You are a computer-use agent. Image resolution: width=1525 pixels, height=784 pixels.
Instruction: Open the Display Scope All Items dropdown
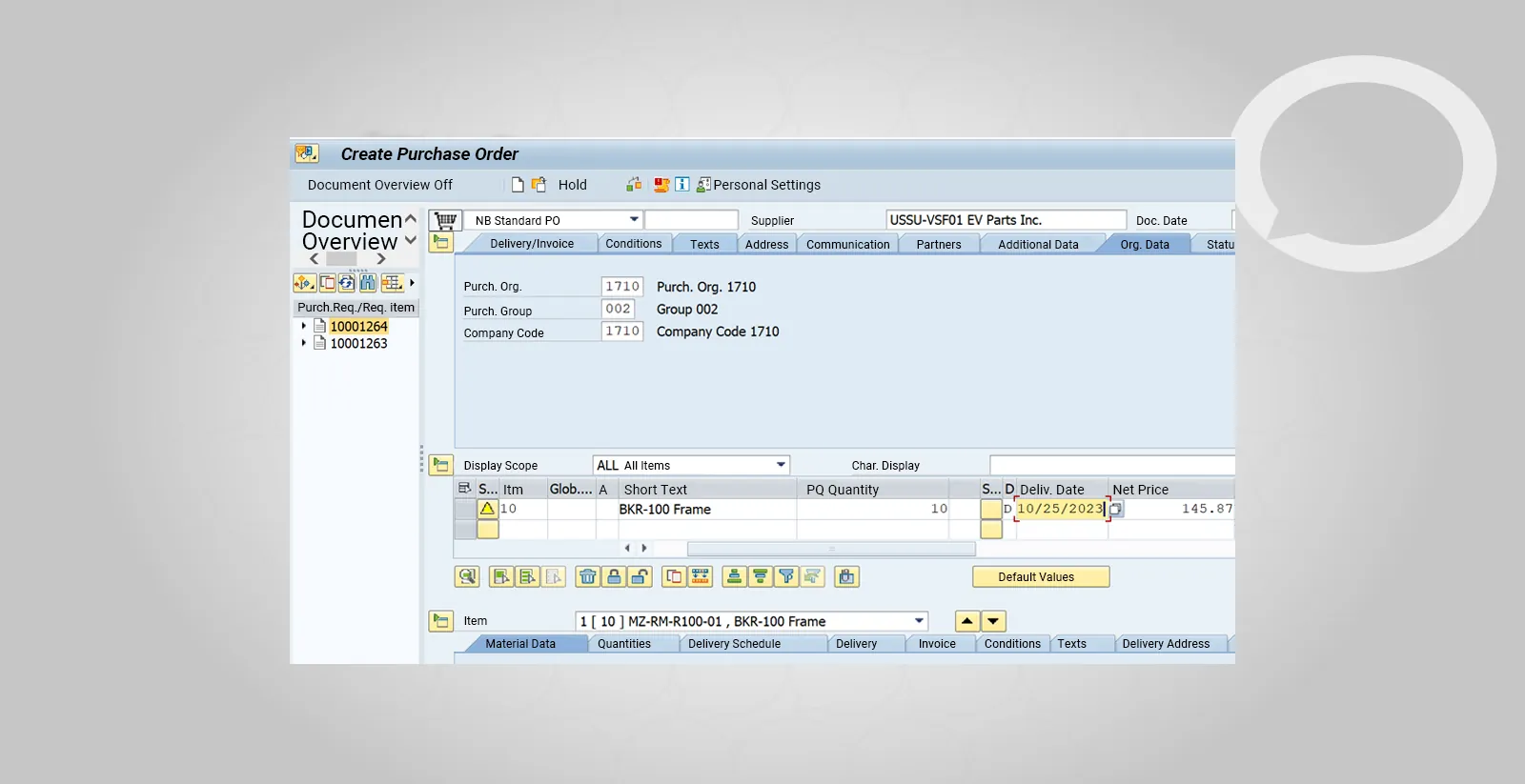(x=781, y=465)
